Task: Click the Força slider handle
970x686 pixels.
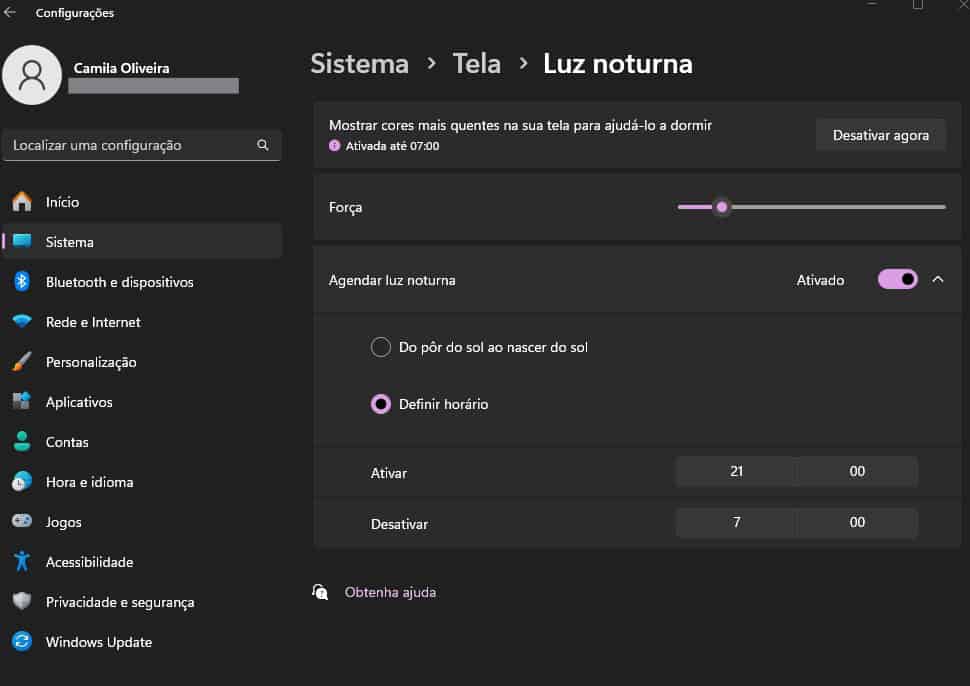Action: [722, 207]
